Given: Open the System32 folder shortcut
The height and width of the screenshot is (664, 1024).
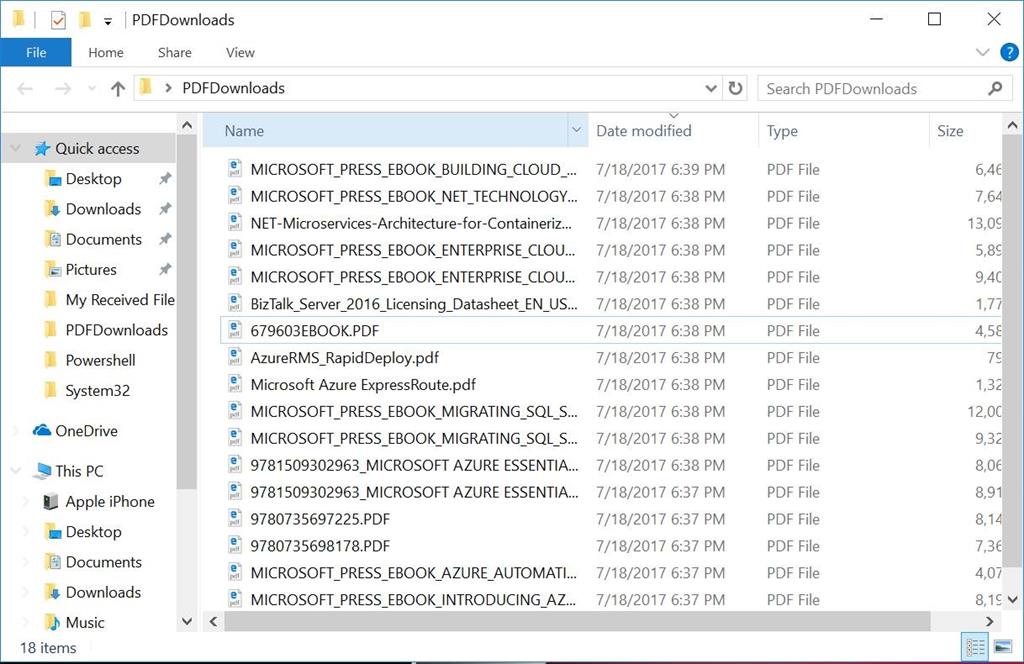Looking at the screenshot, I should (x=97, y=390).
